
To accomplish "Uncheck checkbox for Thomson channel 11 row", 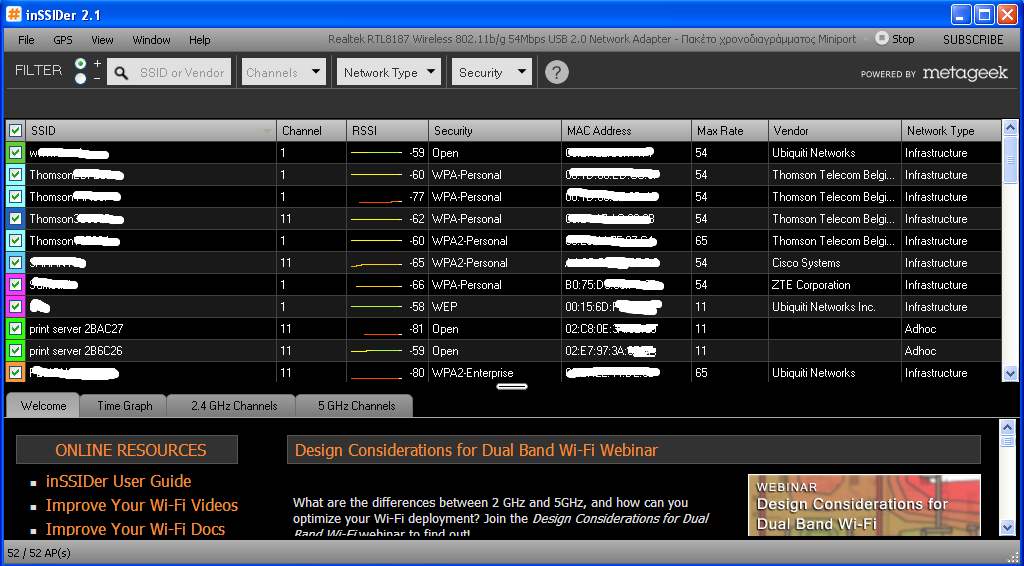I will pyautogui.click(x=15, y=219).
